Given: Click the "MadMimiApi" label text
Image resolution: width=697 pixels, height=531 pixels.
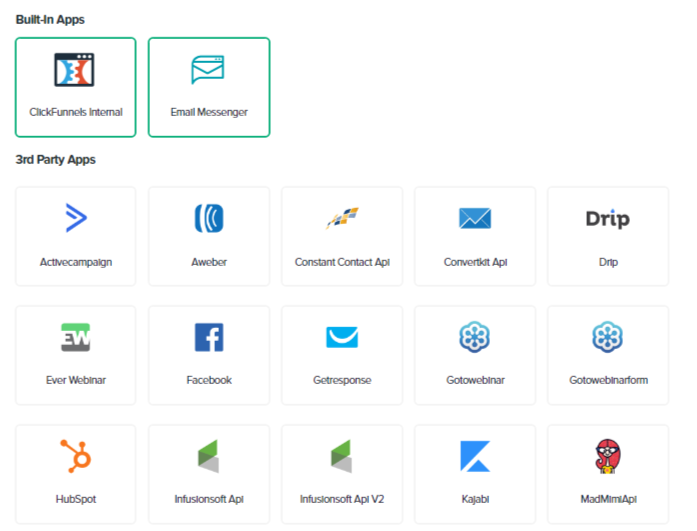Looking at the screenshot, I should [x=609, y=499].
